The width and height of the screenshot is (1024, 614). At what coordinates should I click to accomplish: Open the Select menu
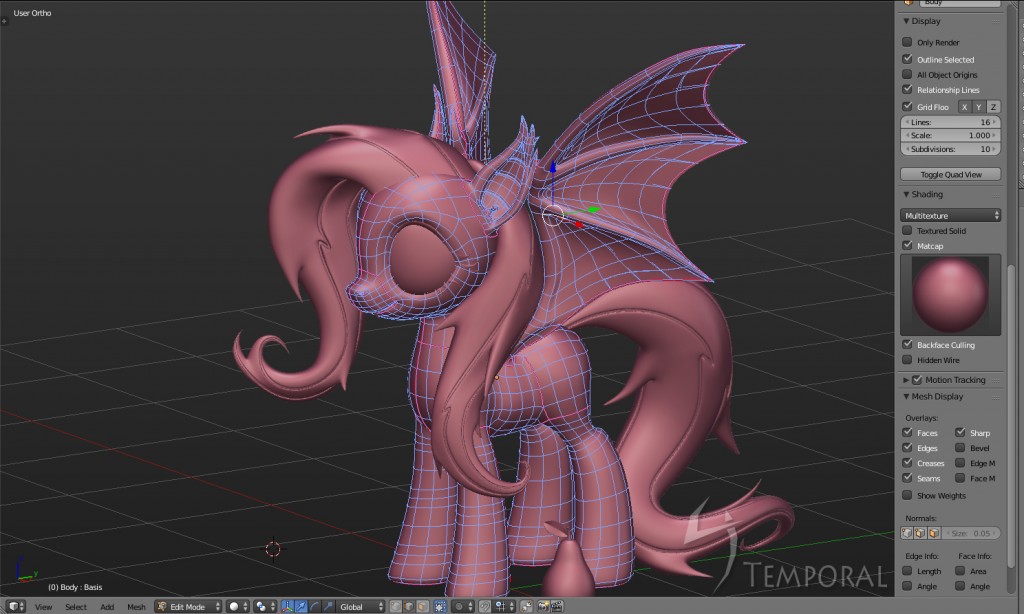pos(76,606)
